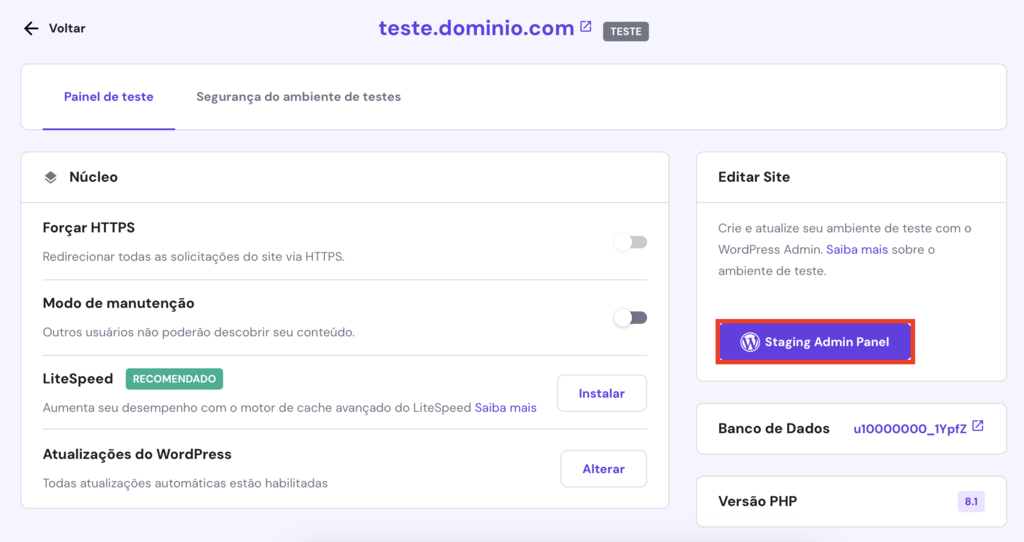Click text 'Redirecionar todas as solicitações do site via HTTPS'
Image resolution: width=1024 pixels, height=542 pixels.
point(193,257)
